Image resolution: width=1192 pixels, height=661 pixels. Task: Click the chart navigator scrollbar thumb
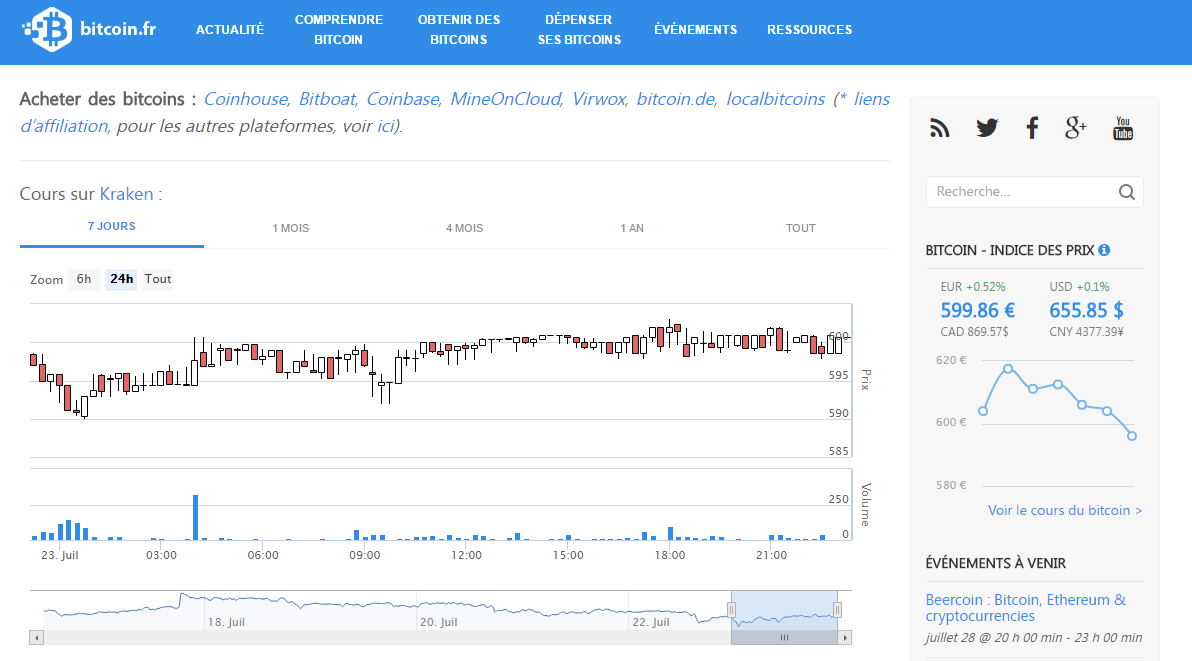(x=785, y=637)
